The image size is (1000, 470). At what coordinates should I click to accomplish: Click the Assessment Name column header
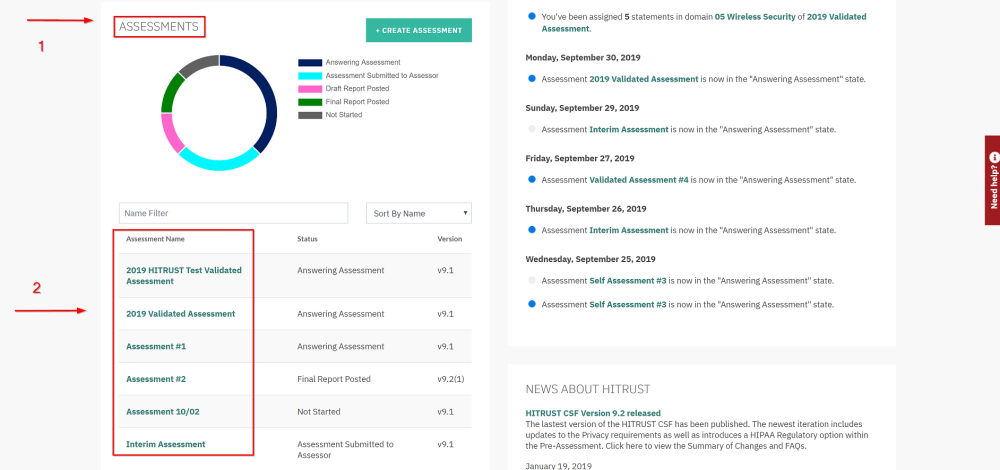(156, 239)
